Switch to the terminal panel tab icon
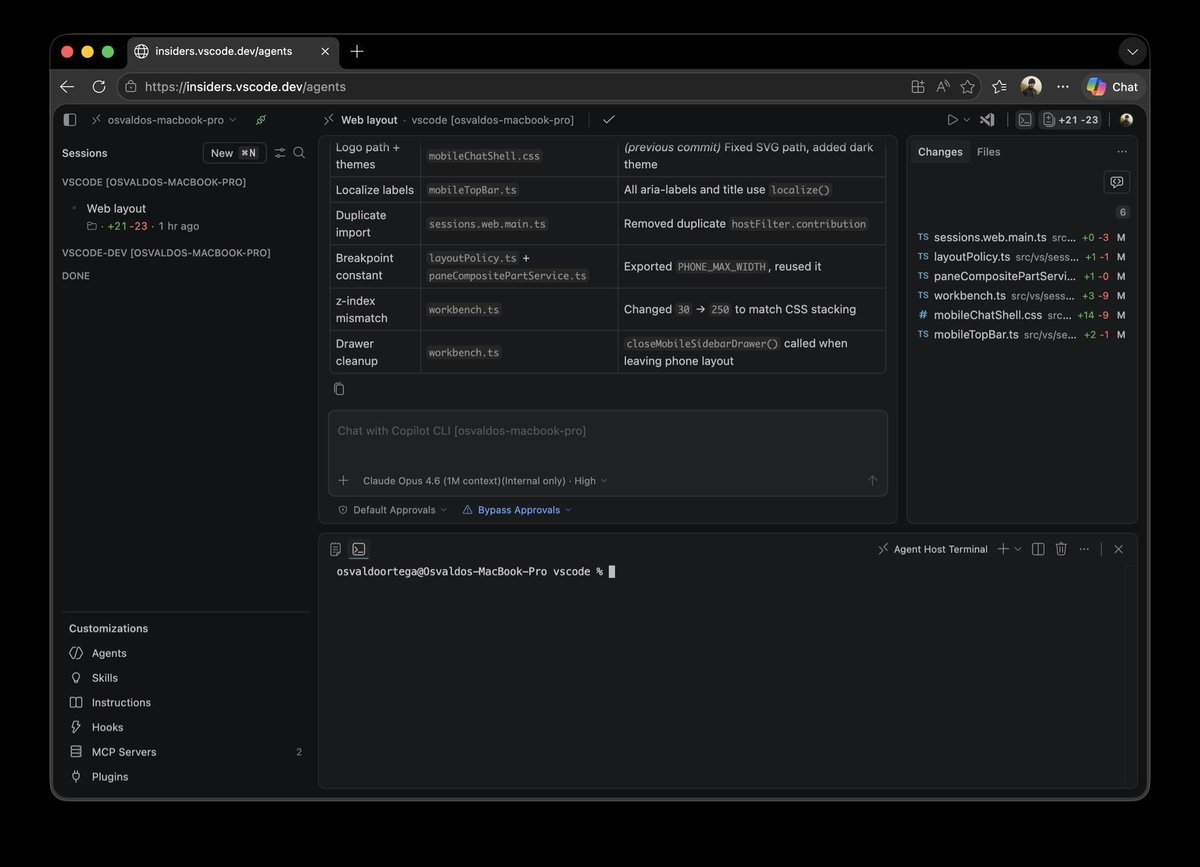The image size is (1200, 867). (359, 549)
